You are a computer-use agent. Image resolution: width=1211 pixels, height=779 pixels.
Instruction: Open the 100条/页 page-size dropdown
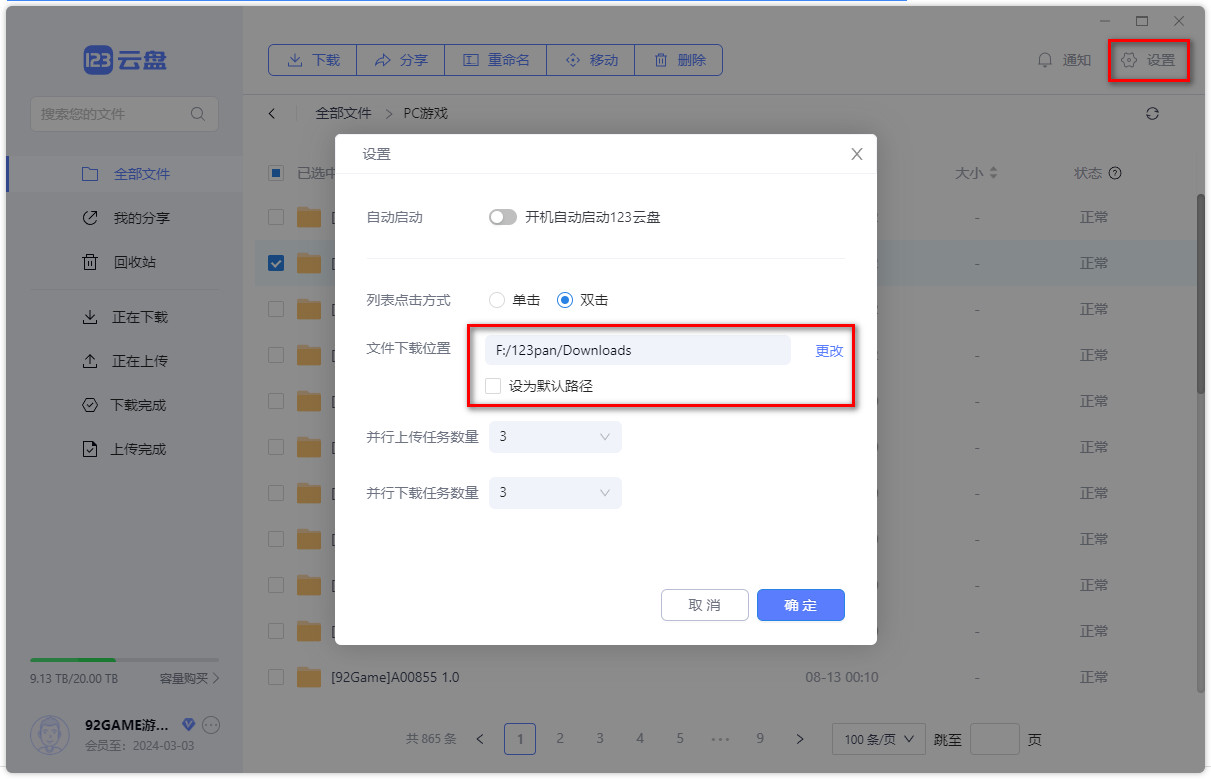tap(878, 738)
